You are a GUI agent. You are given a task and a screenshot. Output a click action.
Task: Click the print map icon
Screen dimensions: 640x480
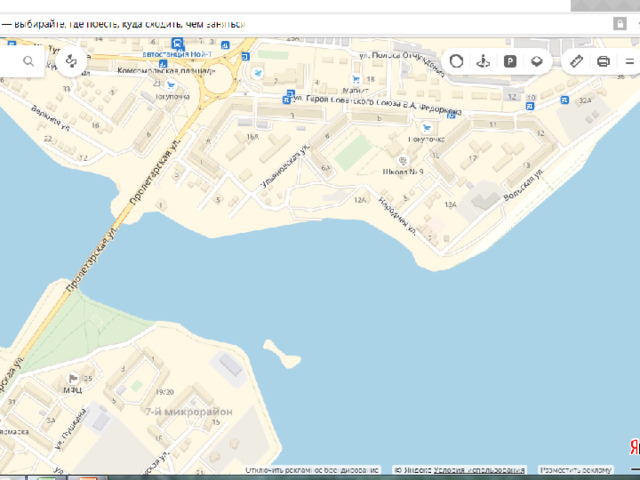pos(603,62)
